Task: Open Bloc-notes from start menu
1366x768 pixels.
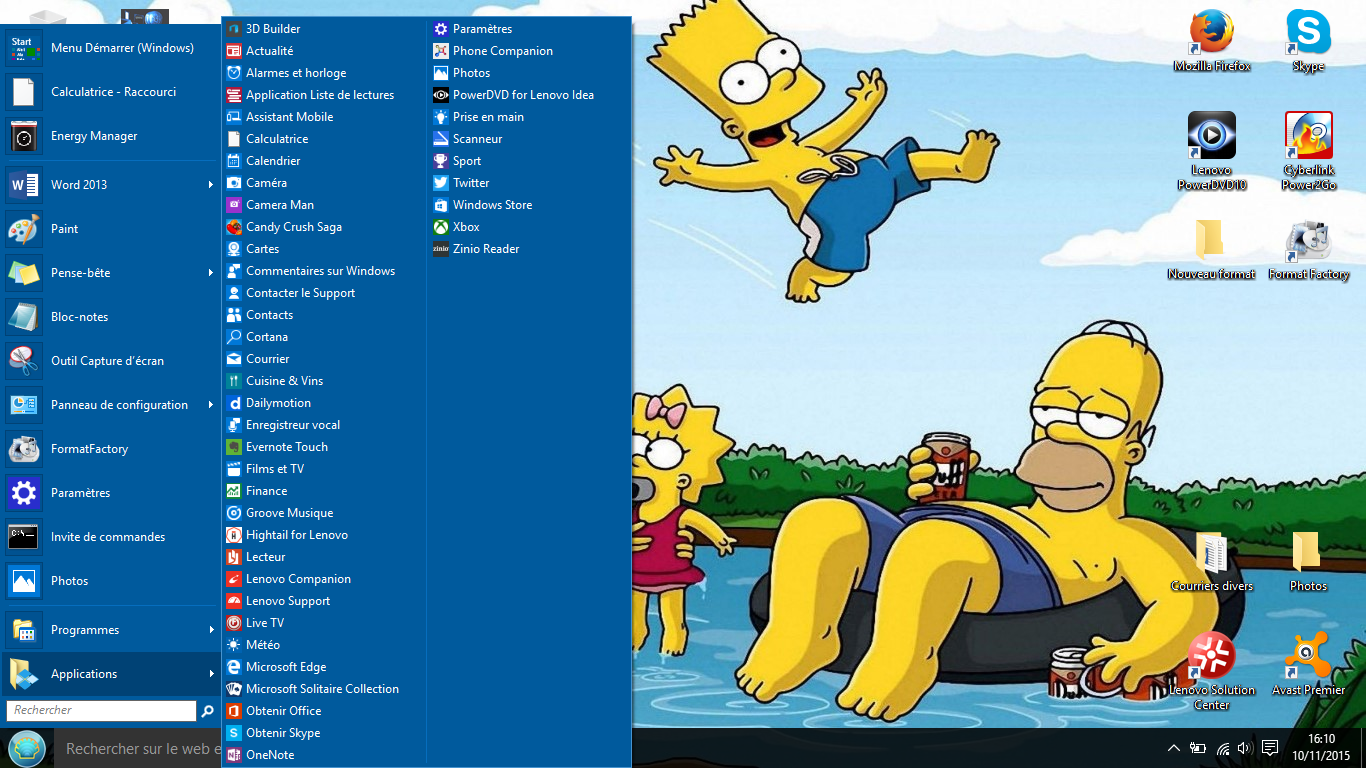Action: click(111, 317)
